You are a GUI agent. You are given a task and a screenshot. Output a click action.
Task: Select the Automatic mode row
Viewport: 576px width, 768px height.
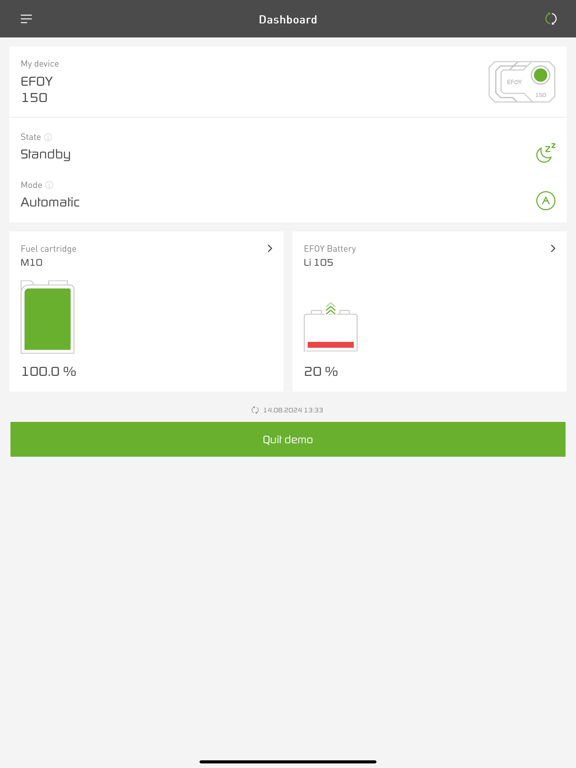click(288, 196)
